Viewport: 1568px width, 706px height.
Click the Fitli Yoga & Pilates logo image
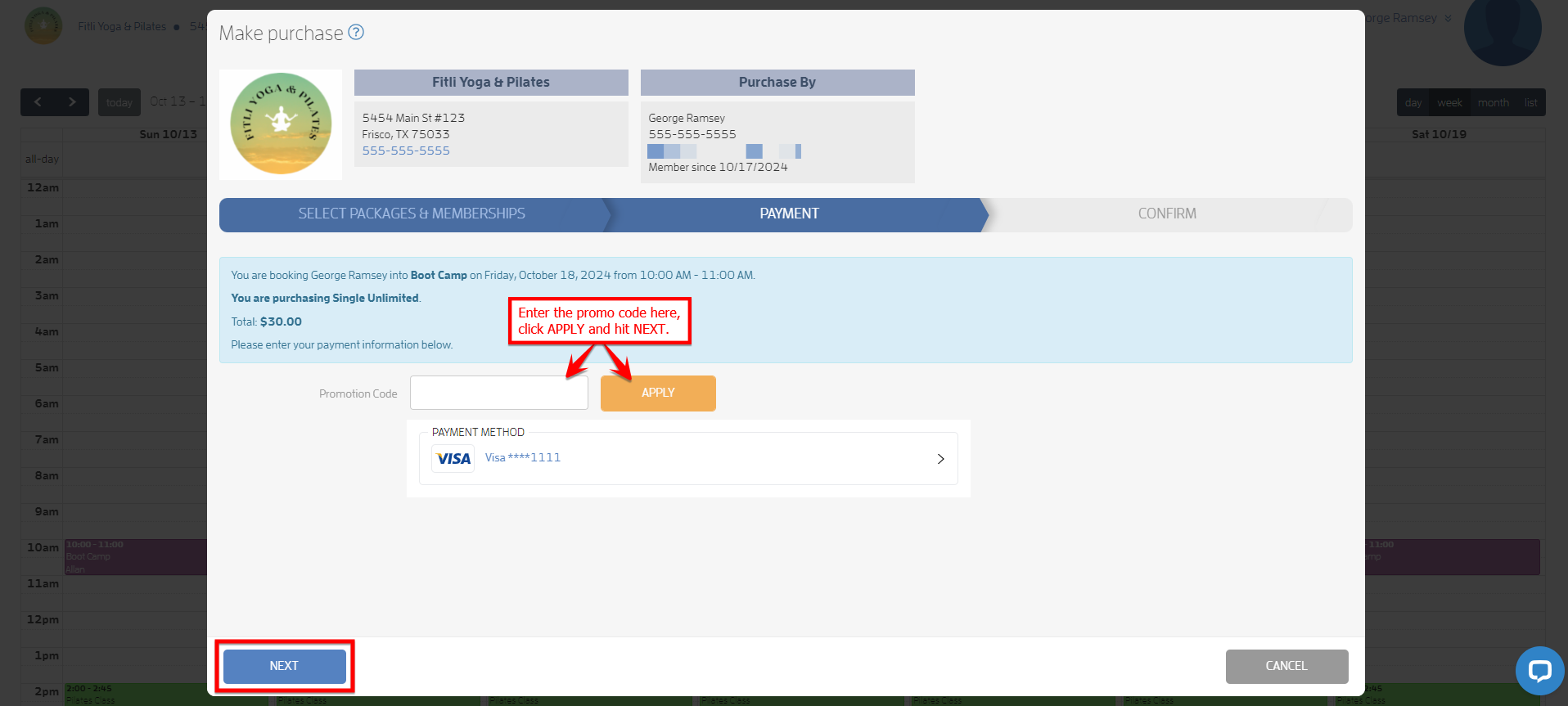click(x=281, y=124)
